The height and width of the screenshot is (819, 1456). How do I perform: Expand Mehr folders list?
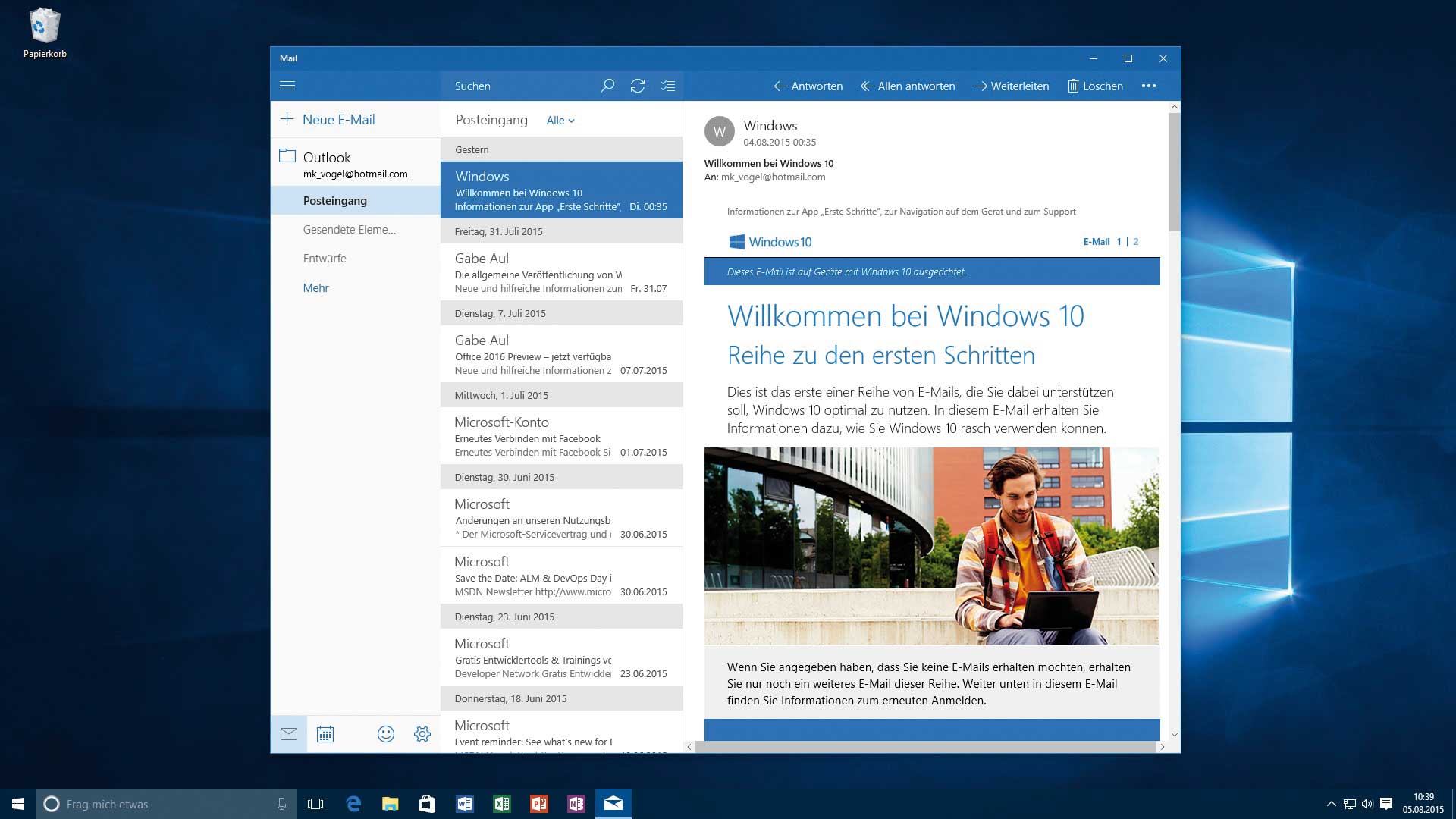point(315,288)
